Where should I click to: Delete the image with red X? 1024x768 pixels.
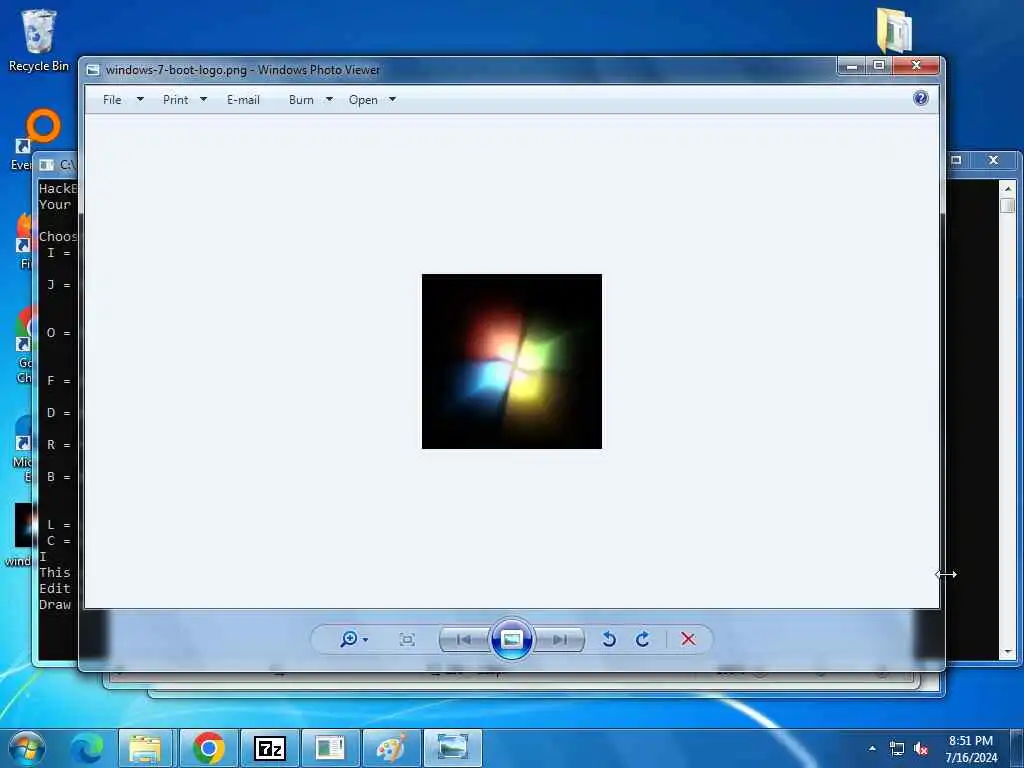point(688,639)
